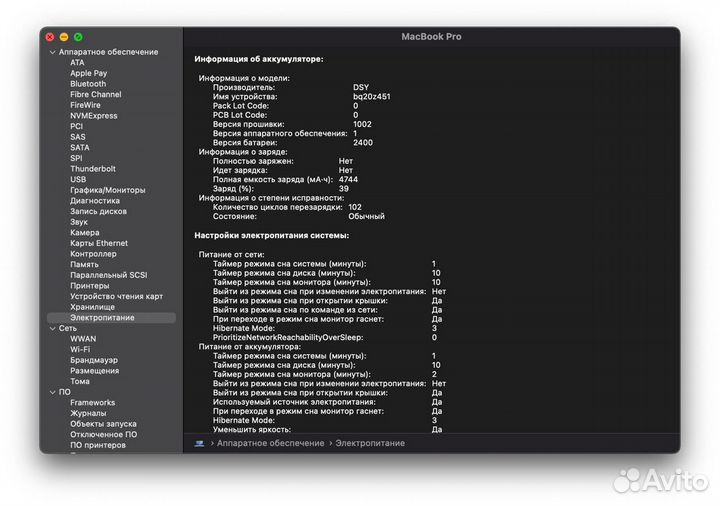Open Брандмауэр network entry
This screenshot has height=506, width=720.
coord(94,360)
